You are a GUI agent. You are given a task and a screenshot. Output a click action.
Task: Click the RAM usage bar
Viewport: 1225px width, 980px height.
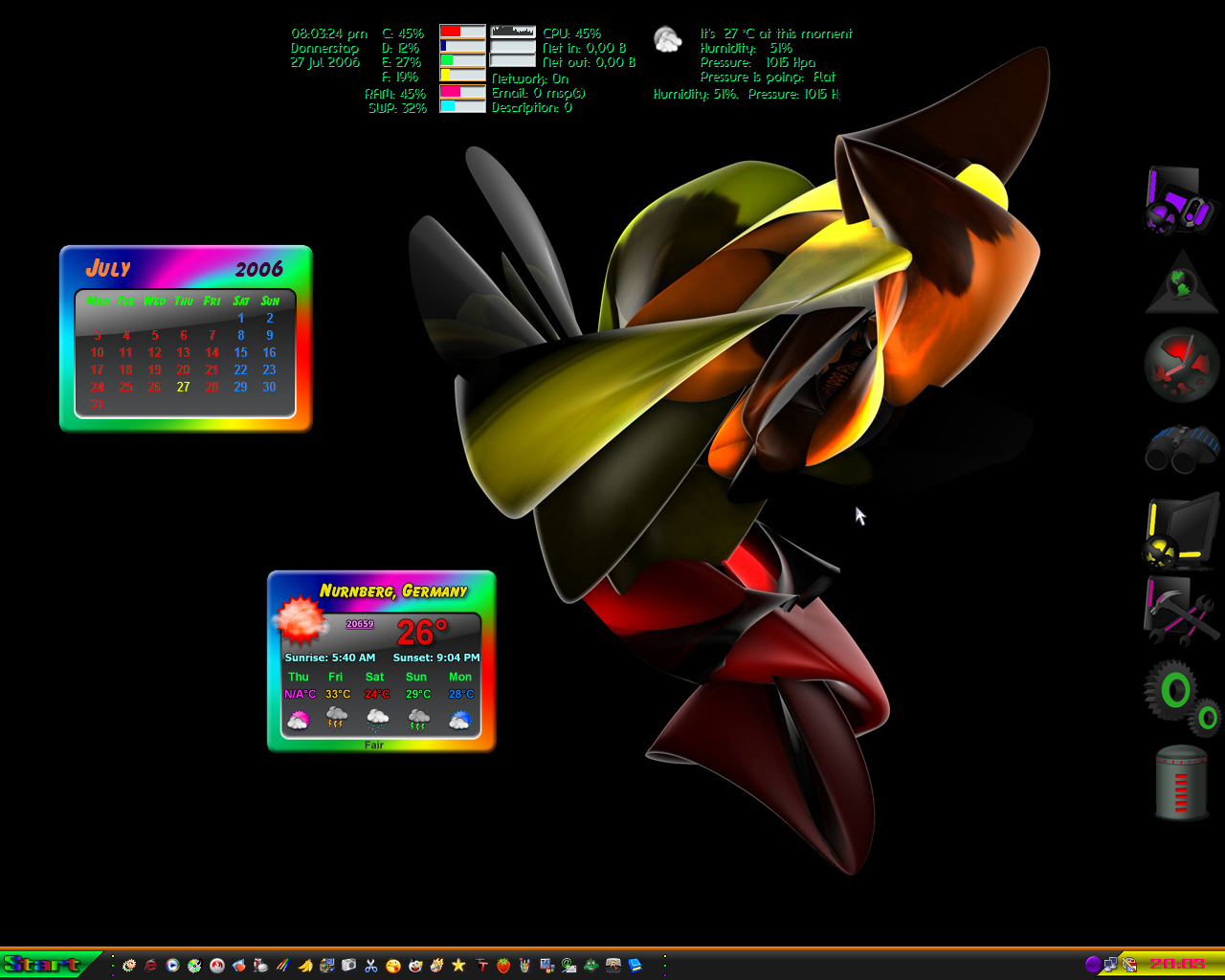click(x=462, y=92)
